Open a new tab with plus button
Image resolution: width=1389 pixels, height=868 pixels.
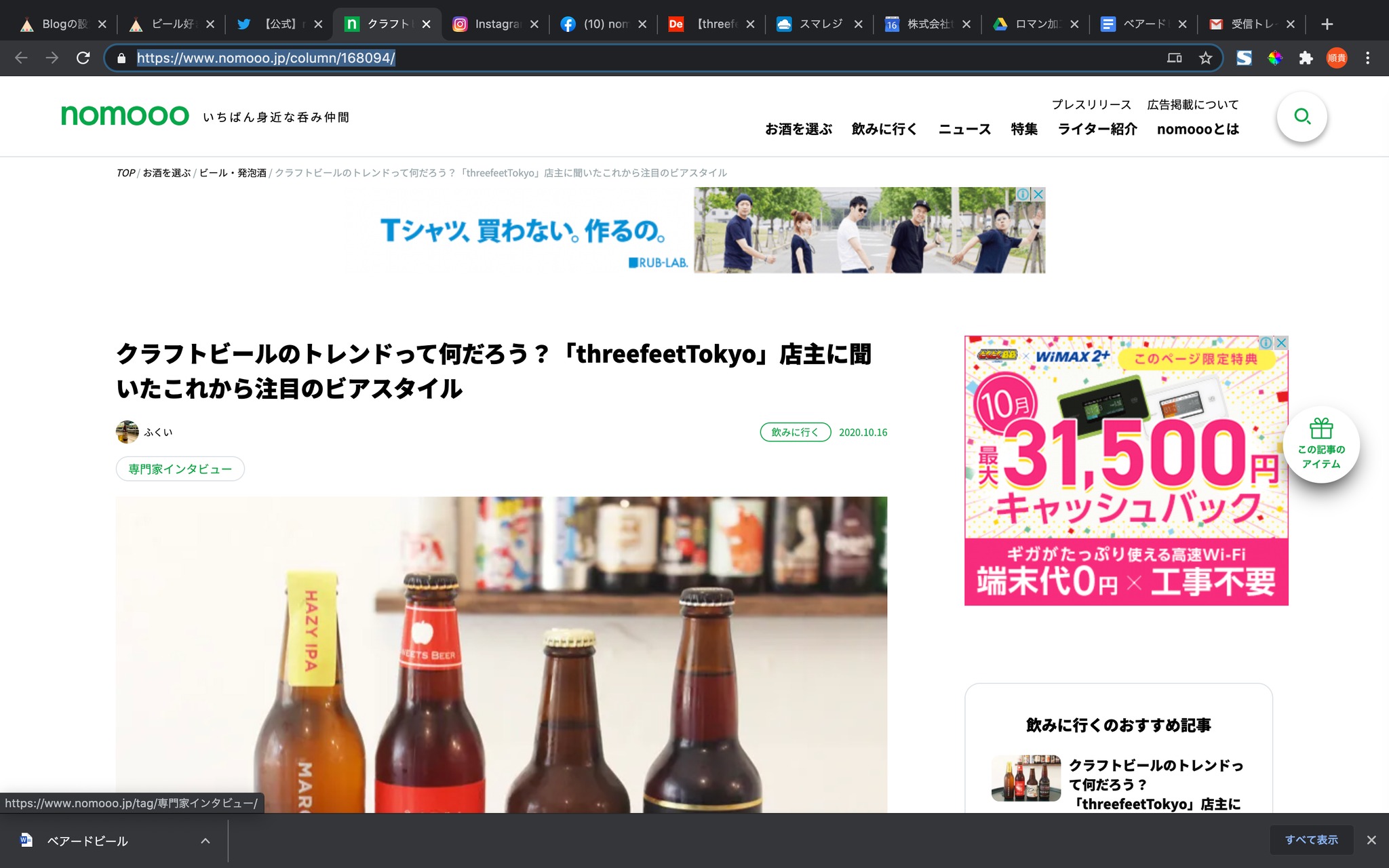(x=1327, y=24)
